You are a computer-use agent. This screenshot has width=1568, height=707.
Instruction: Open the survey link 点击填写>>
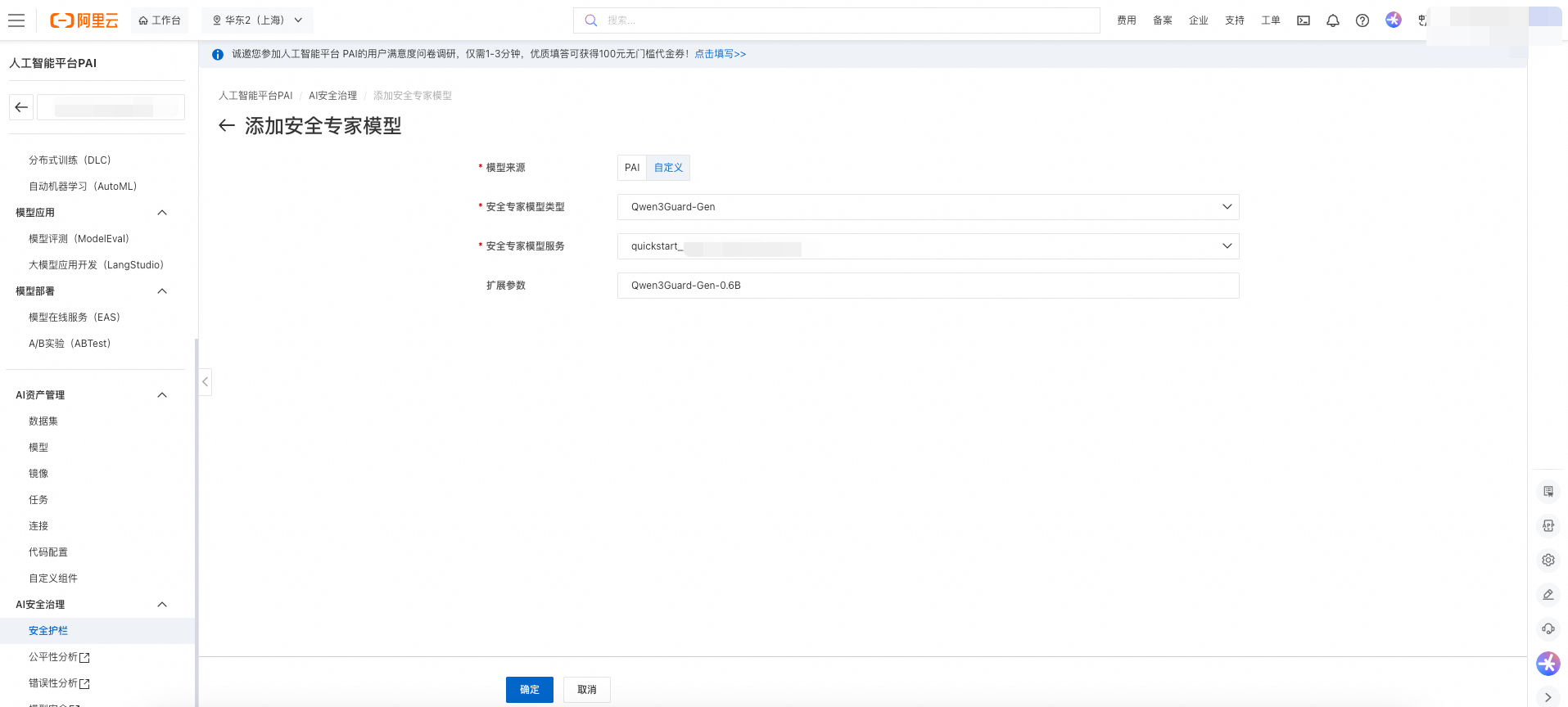(721, 54)
